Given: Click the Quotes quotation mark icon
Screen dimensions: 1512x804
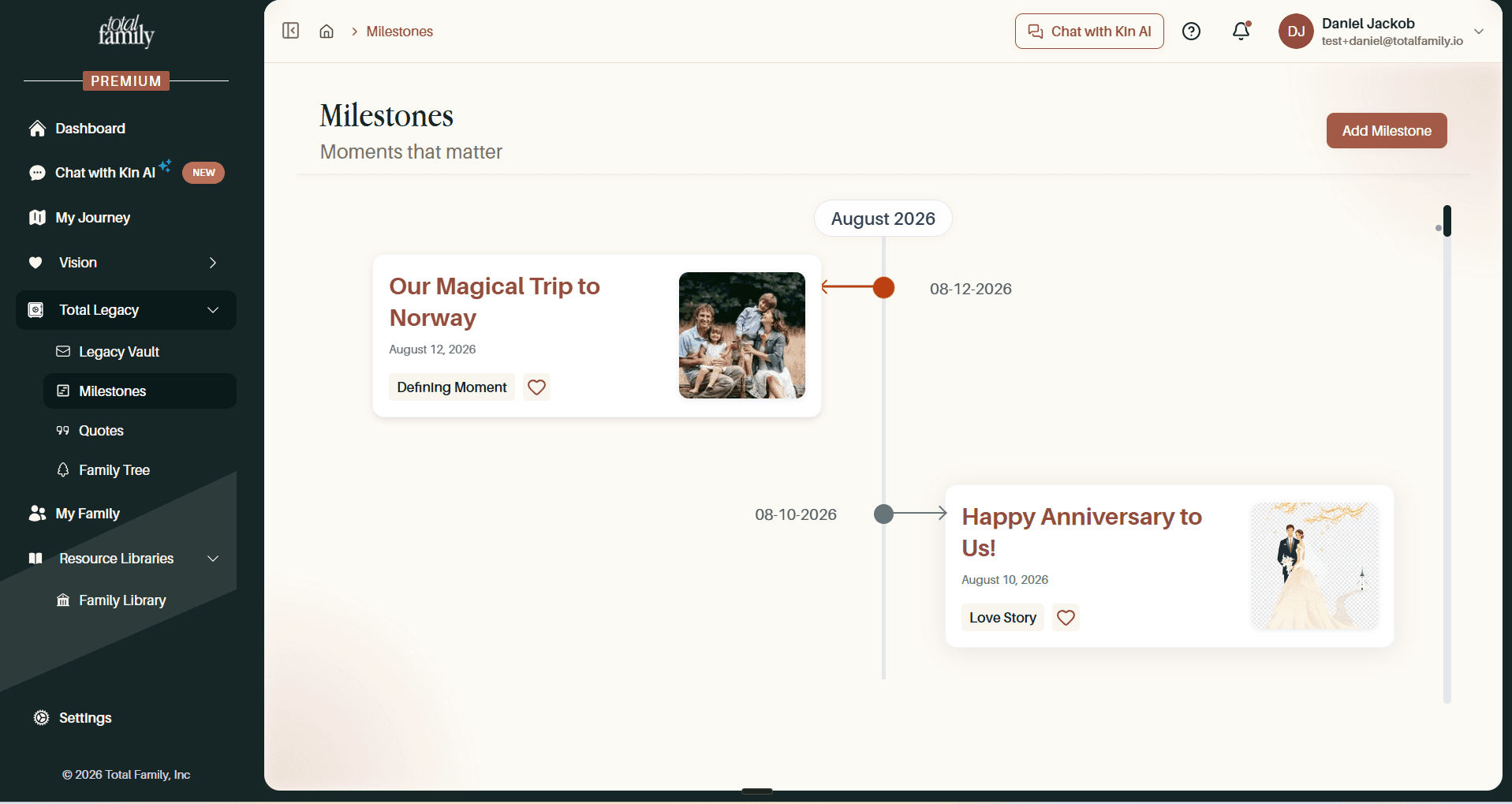Looking at the screenshot, I should click(63, 431).
